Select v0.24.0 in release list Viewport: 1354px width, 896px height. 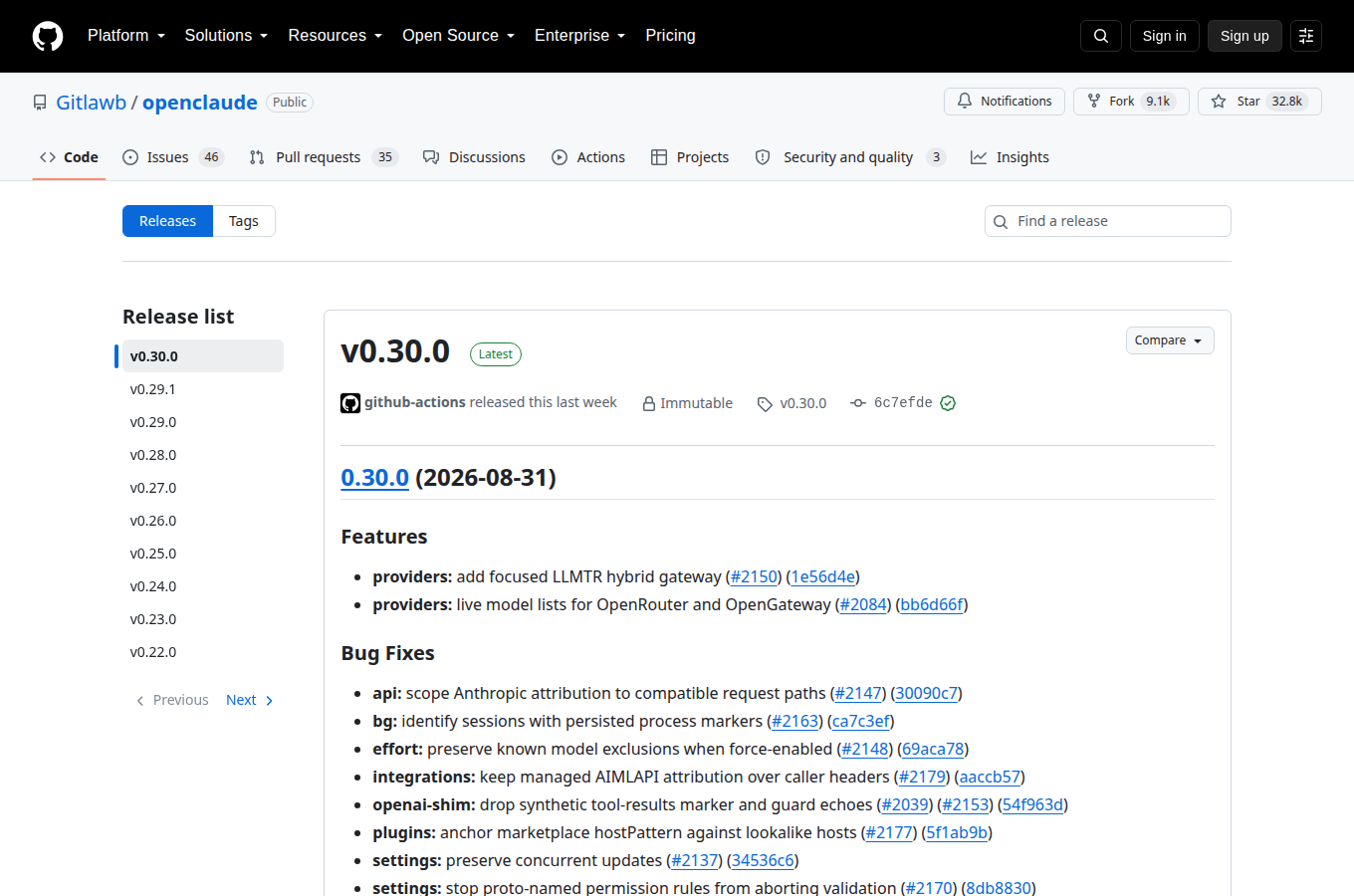click(x=203, y=586)
